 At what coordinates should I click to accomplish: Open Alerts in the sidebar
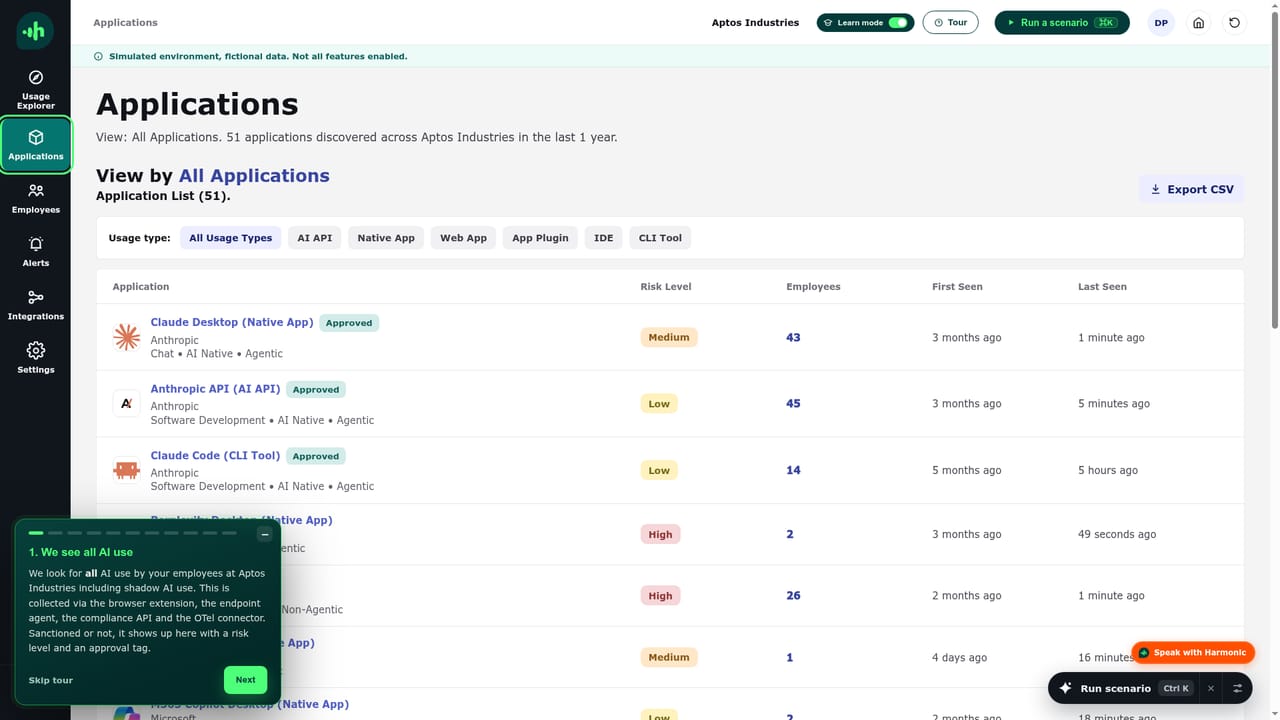pyautogui.click(x=36, y=251)
